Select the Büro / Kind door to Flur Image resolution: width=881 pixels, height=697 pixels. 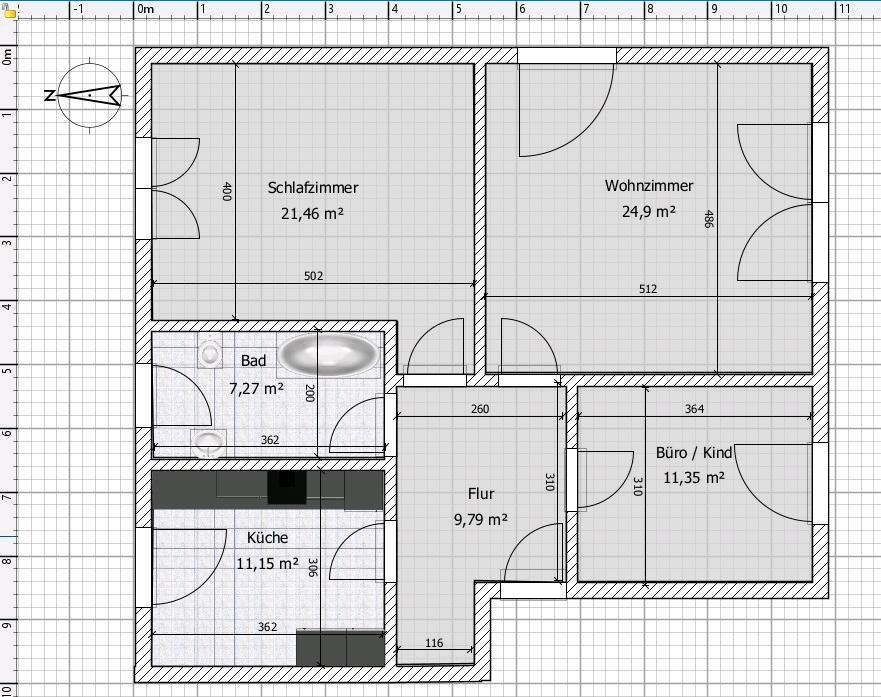(x=600, y=480)
